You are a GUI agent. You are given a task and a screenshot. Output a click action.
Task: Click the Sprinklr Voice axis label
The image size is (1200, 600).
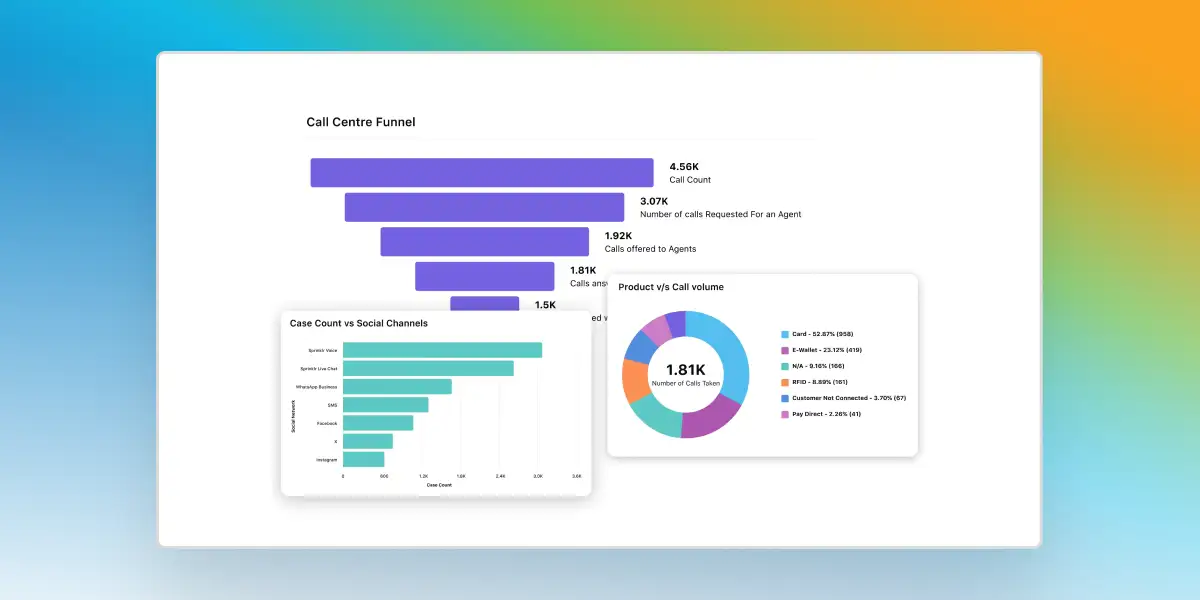pyautogui.click(x=325, y=350)
